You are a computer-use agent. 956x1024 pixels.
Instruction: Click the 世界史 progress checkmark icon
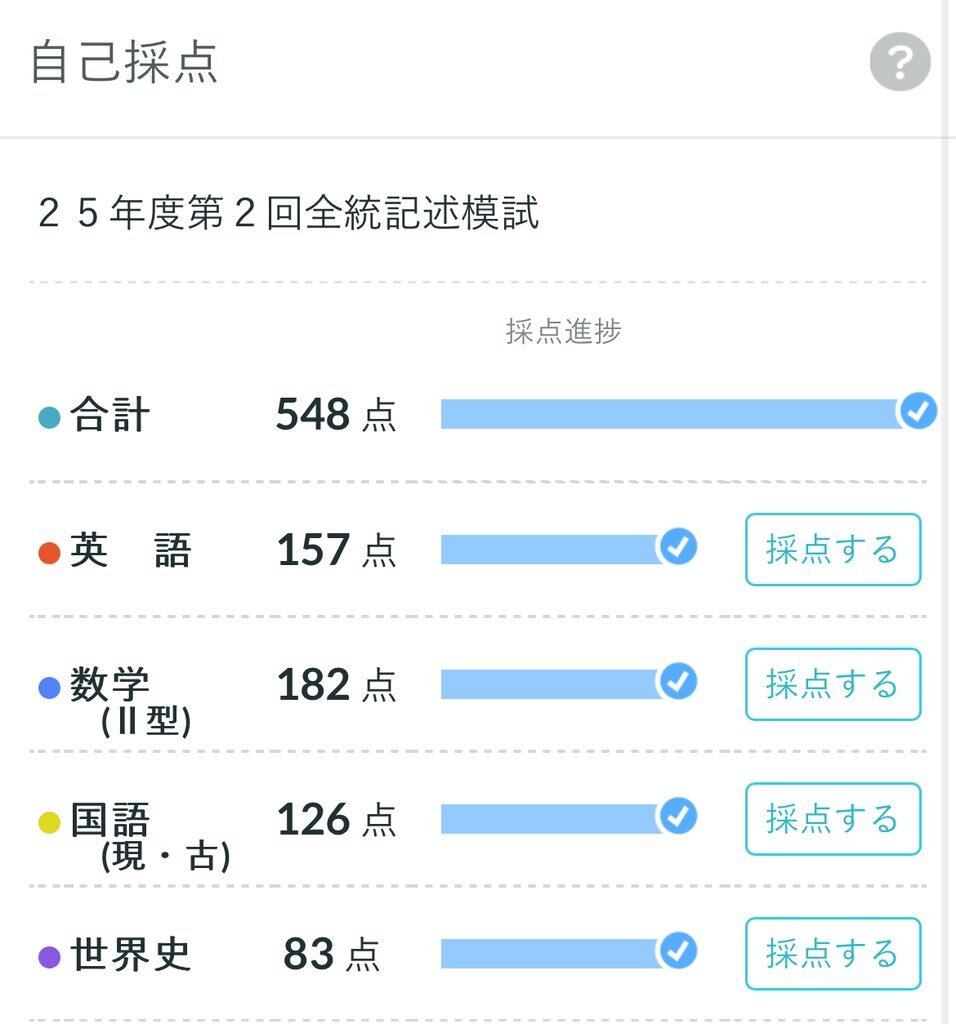(678, 951)
